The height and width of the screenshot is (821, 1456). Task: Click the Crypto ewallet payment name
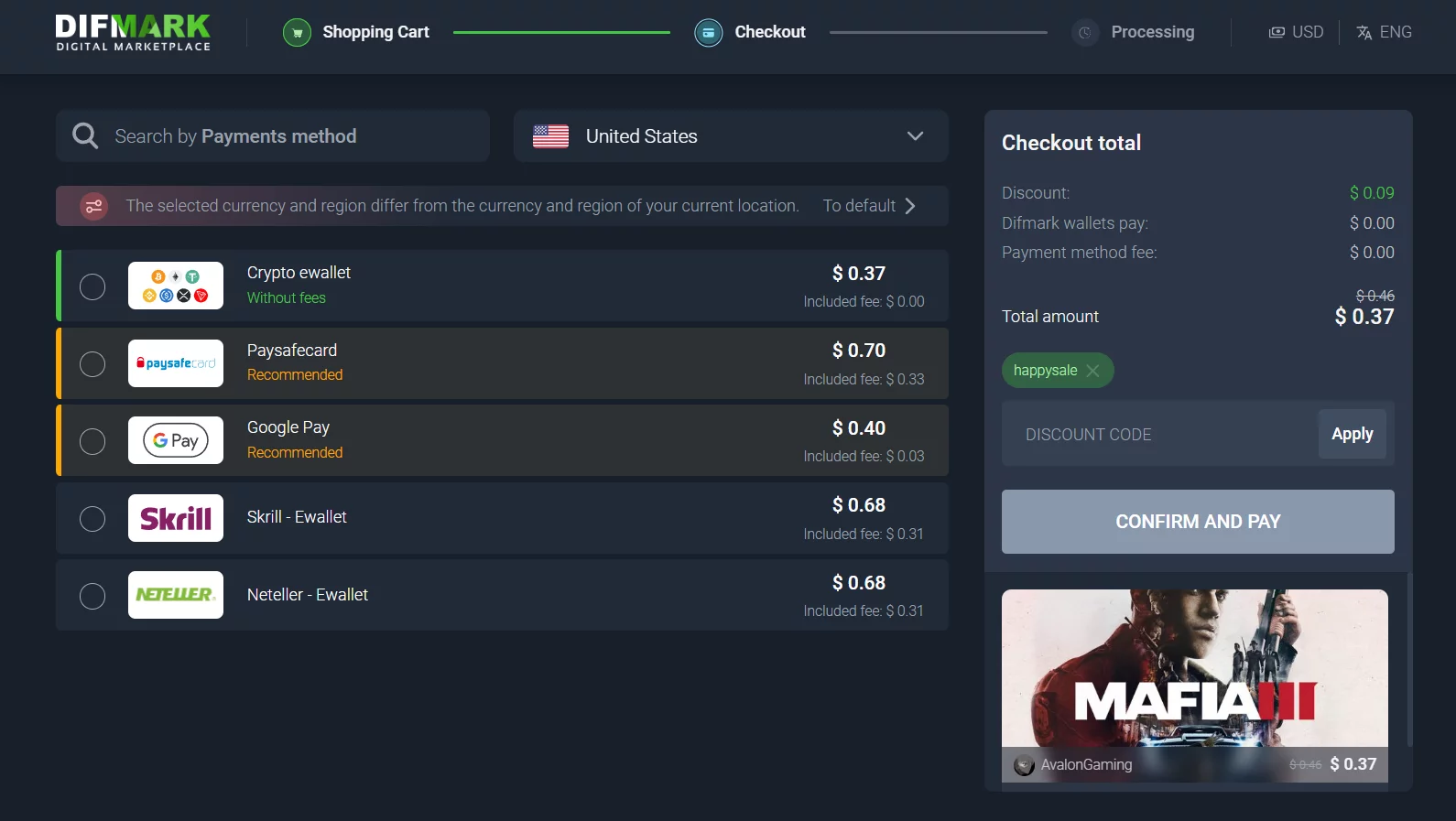point(299,273)
